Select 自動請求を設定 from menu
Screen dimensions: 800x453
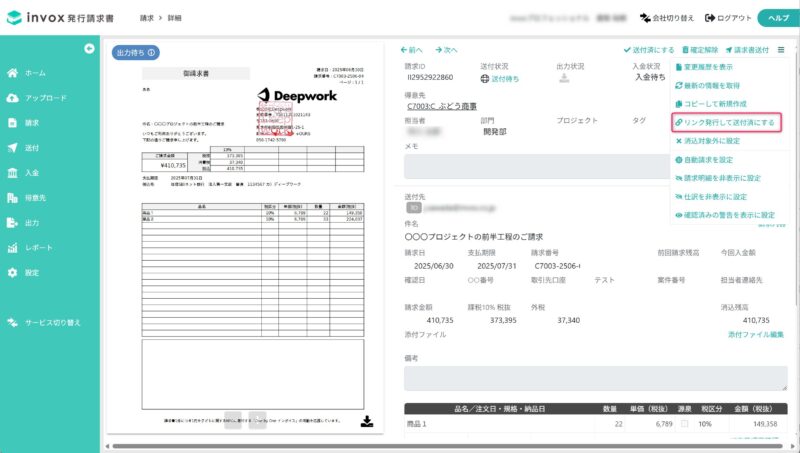(x=704, y=160)
